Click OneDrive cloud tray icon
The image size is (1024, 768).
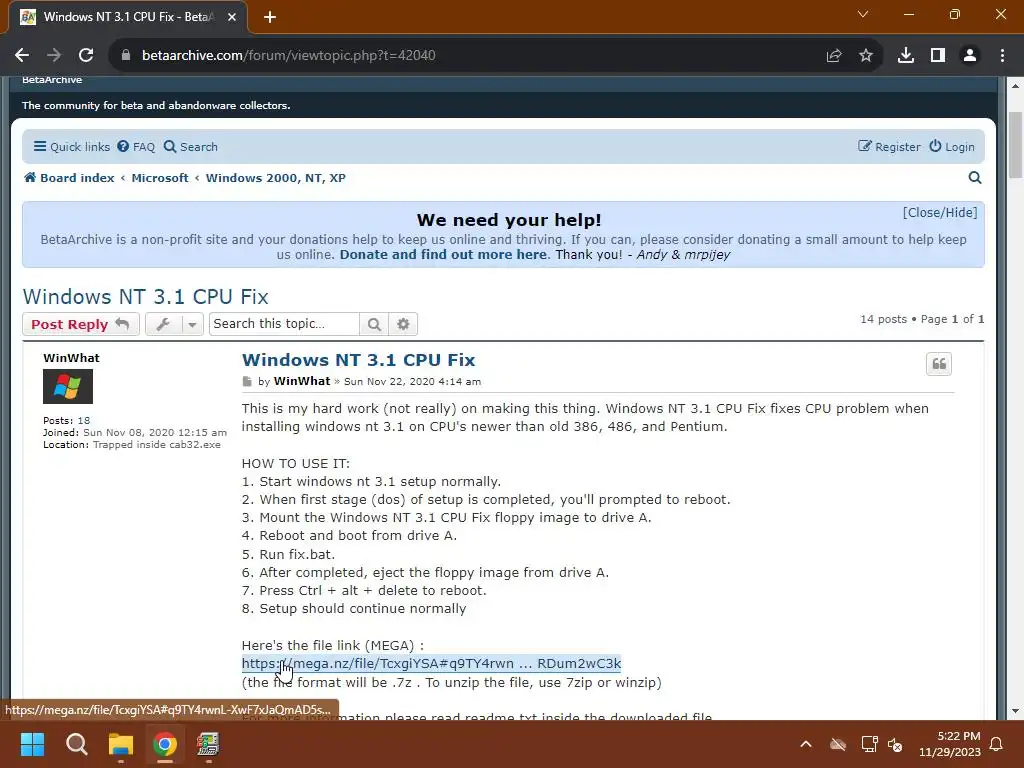coord(838,744)
